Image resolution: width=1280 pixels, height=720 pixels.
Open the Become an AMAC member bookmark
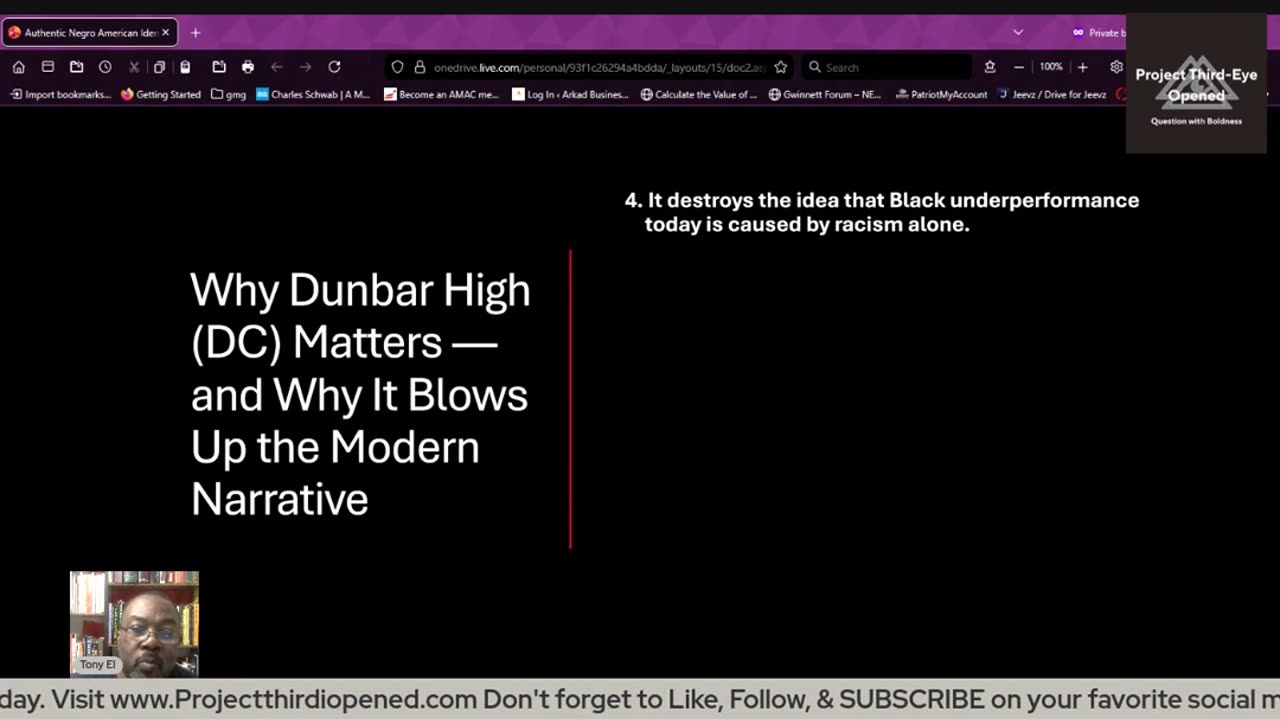[441, 94]
